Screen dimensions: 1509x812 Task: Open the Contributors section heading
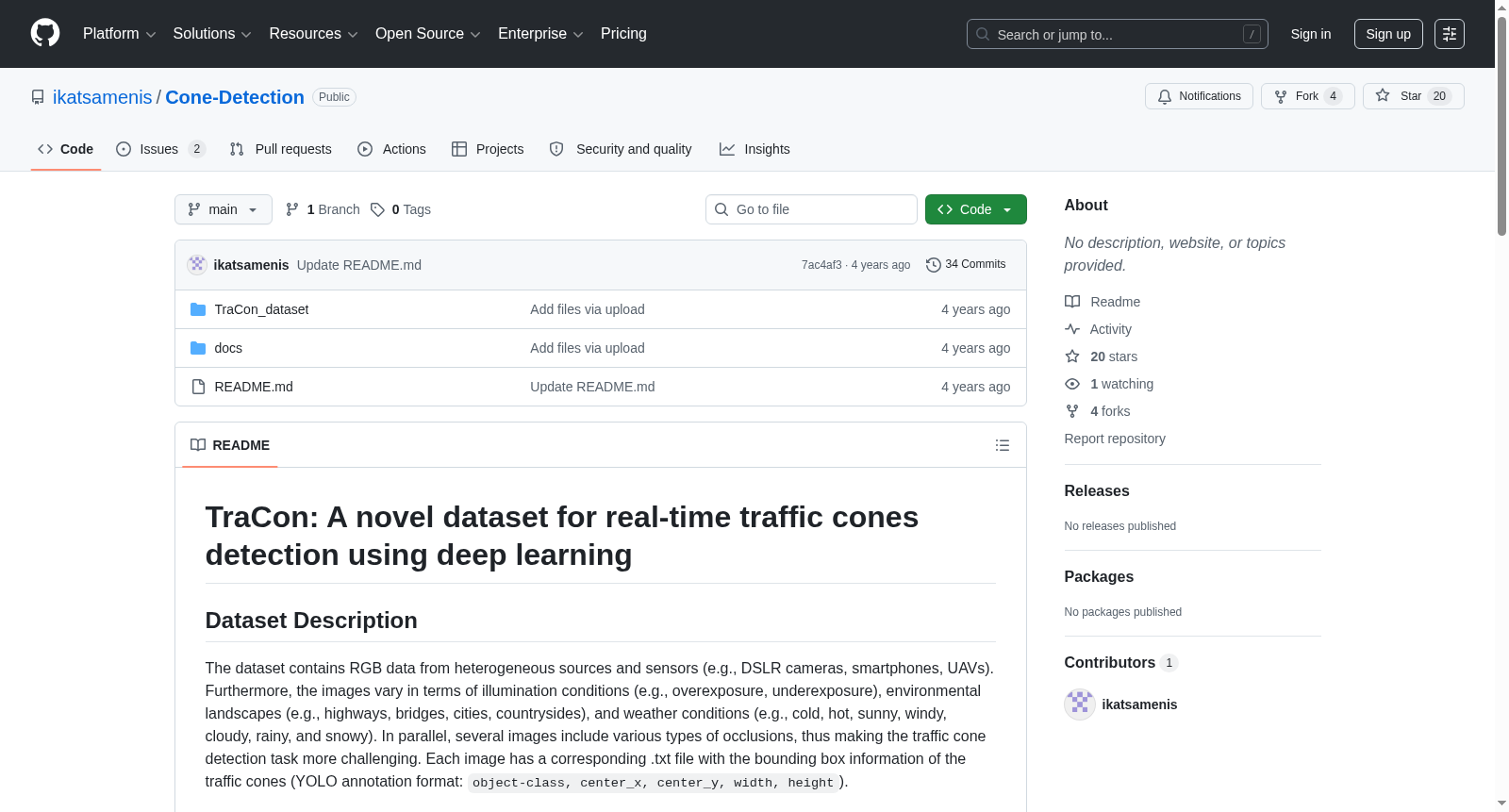tap(1120, 663)
